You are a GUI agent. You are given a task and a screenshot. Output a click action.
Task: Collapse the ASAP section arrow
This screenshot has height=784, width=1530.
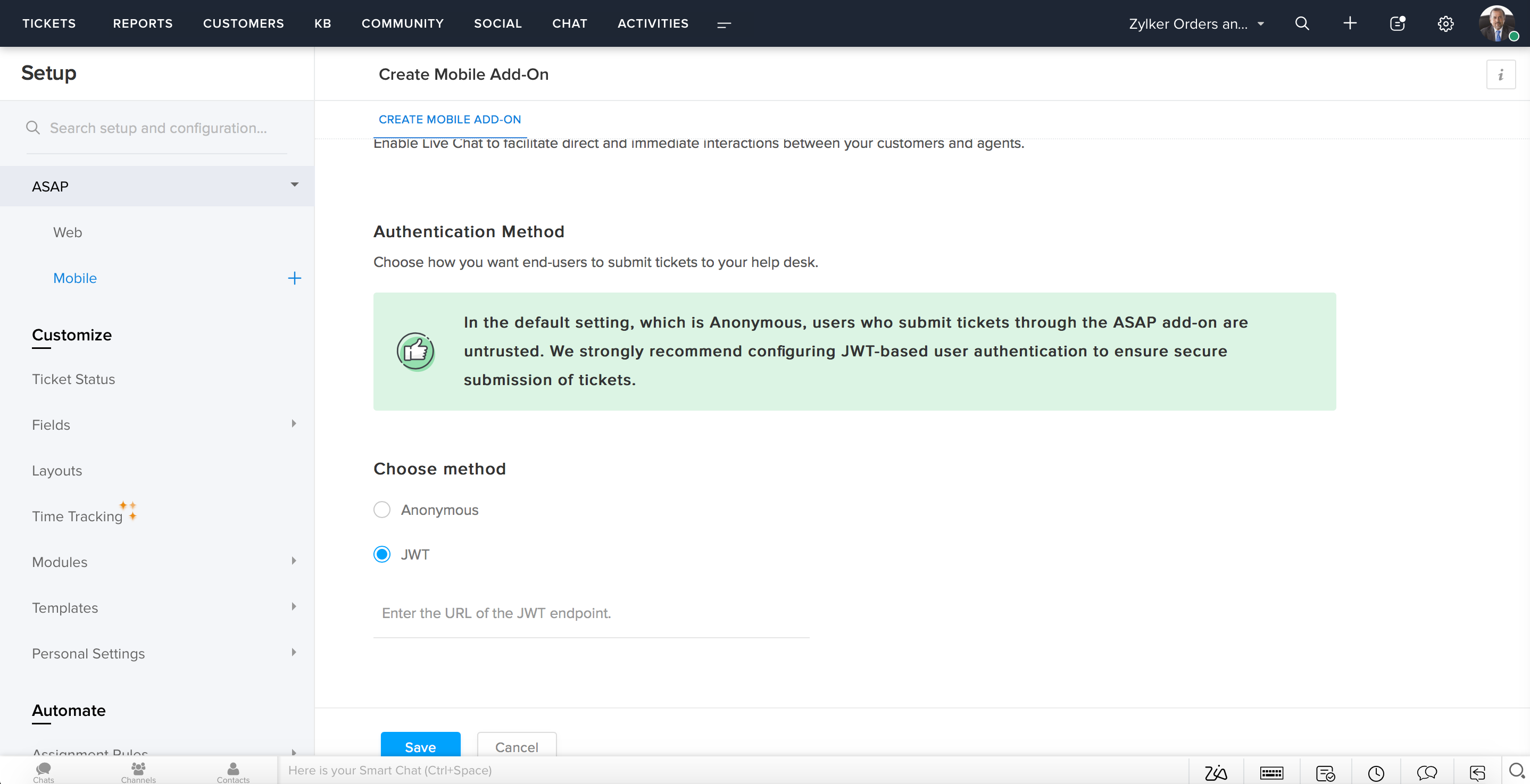294,185
